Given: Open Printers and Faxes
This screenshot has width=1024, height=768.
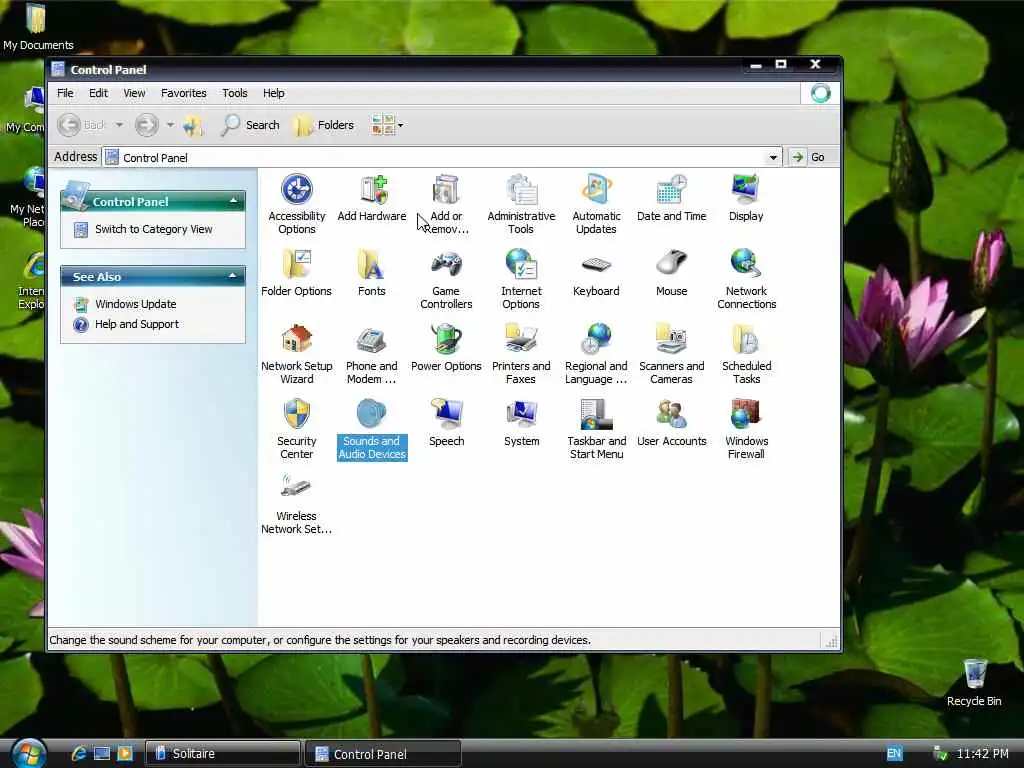Looking at the screenshot, I should 521,354.
